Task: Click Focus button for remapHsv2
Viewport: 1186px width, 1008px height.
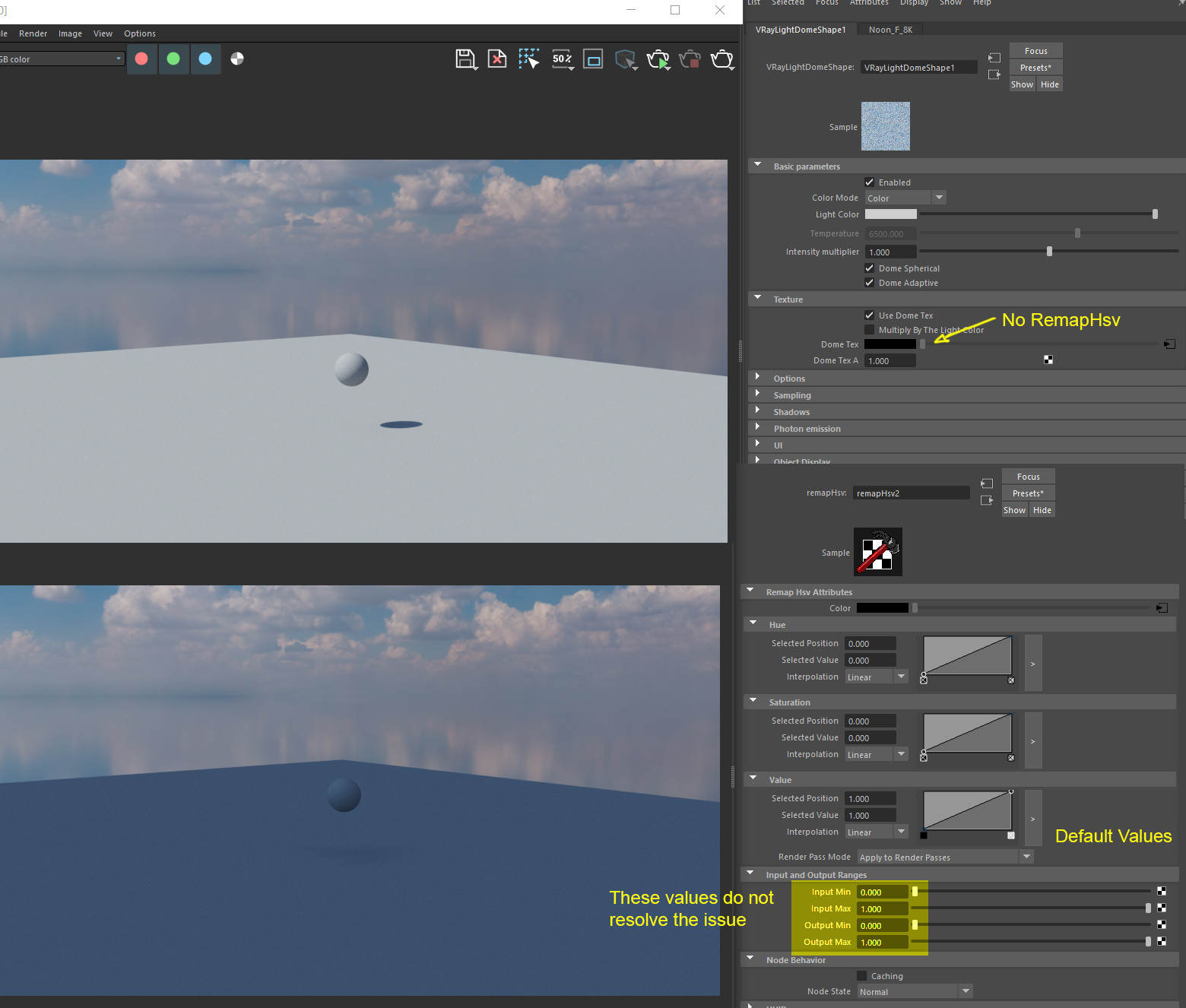Action: pyautogui.click(x=1028, y=477)
